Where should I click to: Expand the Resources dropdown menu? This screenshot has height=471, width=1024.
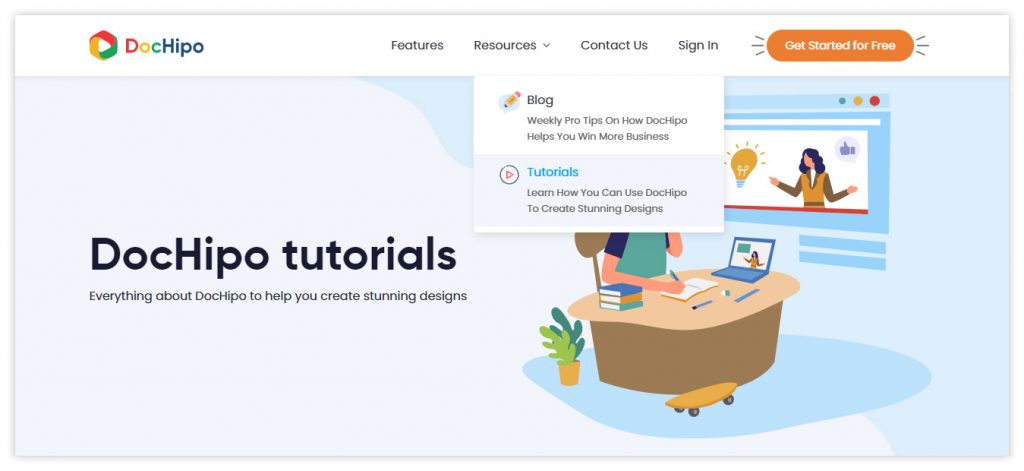512,45
